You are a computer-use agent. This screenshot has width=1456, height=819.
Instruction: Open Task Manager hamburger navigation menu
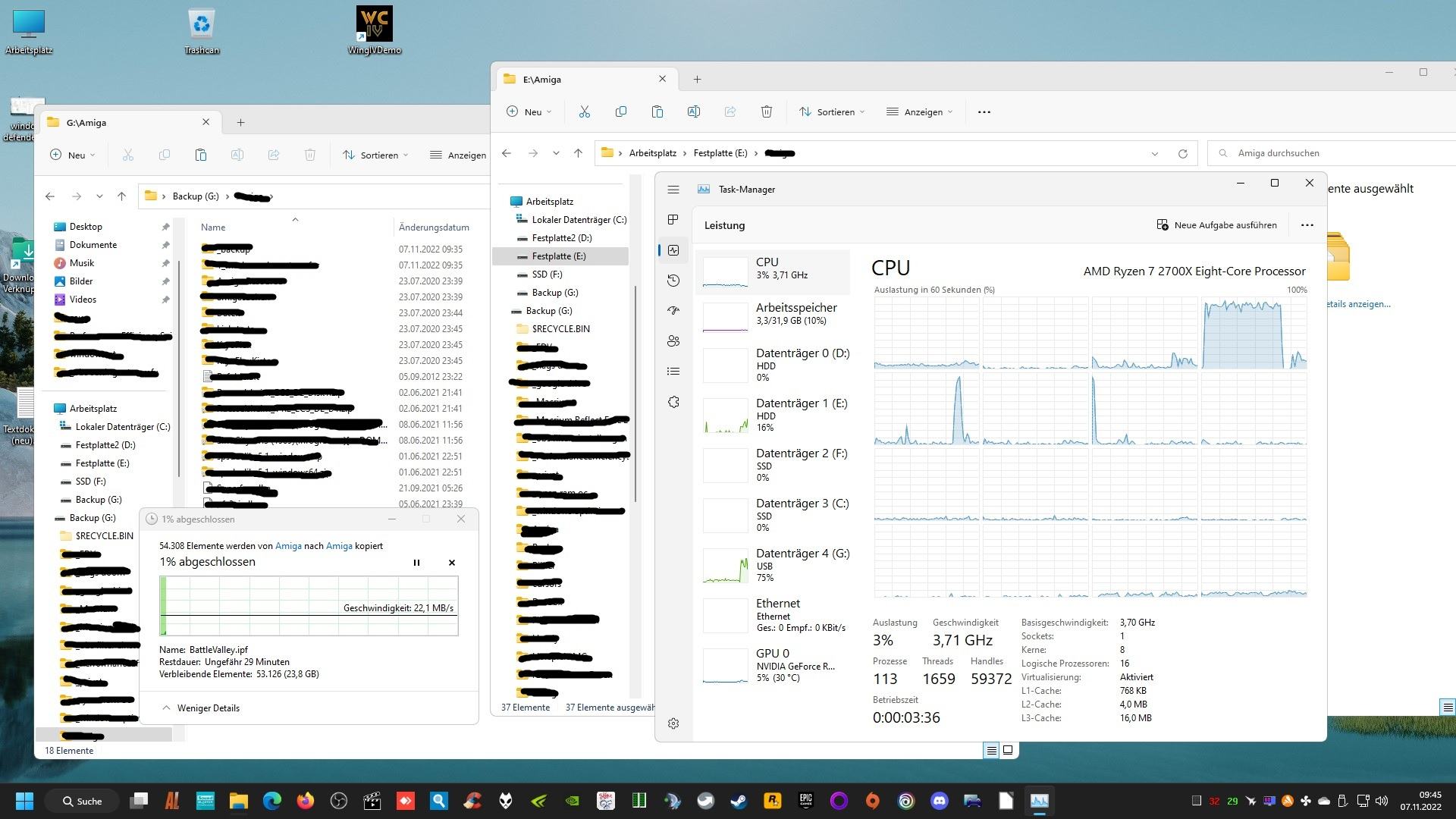tap(673, 190)
